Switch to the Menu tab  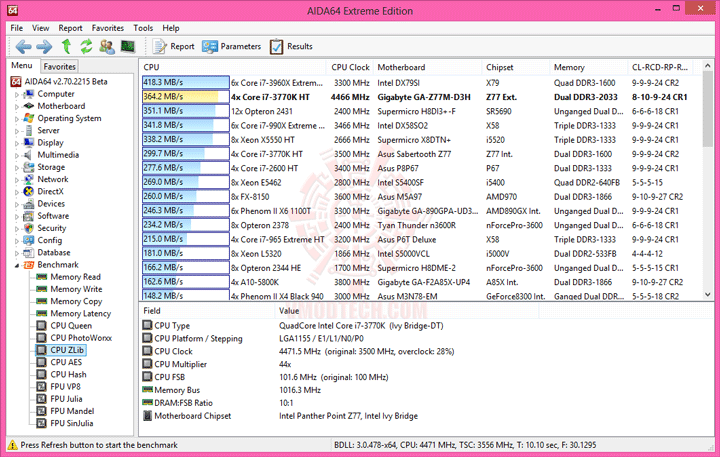coord(22,65)
